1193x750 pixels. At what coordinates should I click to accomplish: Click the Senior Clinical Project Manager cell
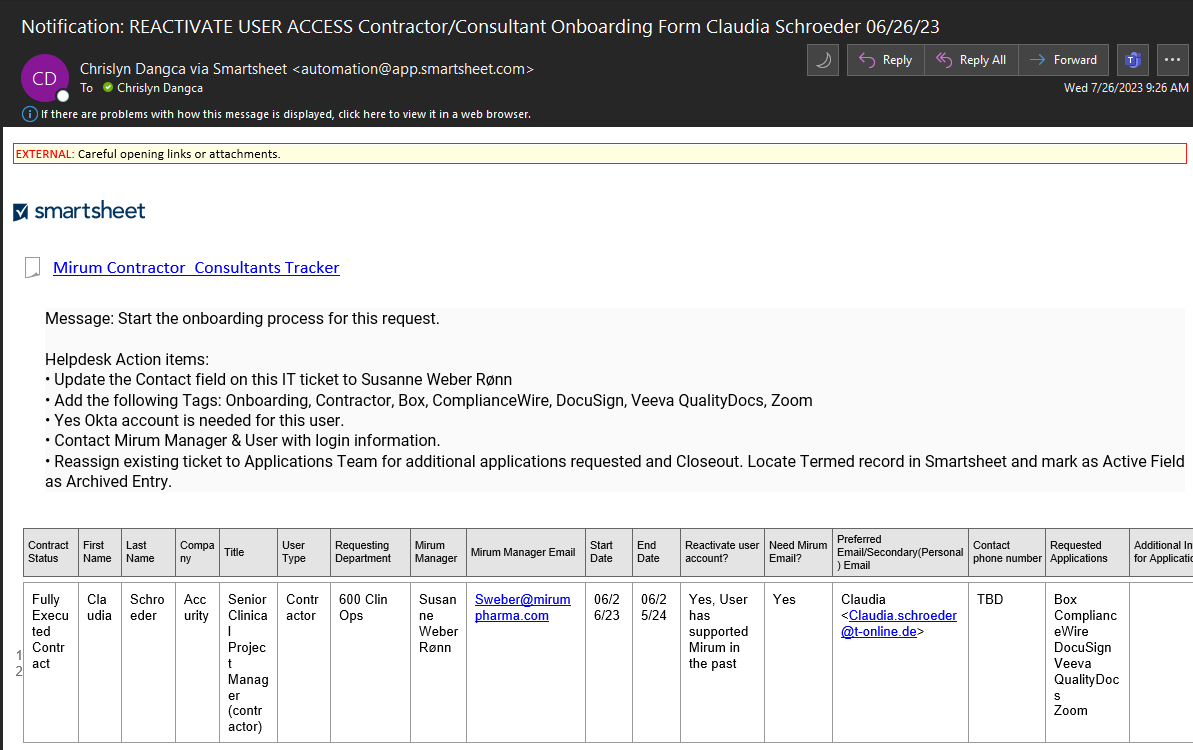click(x=248, y=662)
